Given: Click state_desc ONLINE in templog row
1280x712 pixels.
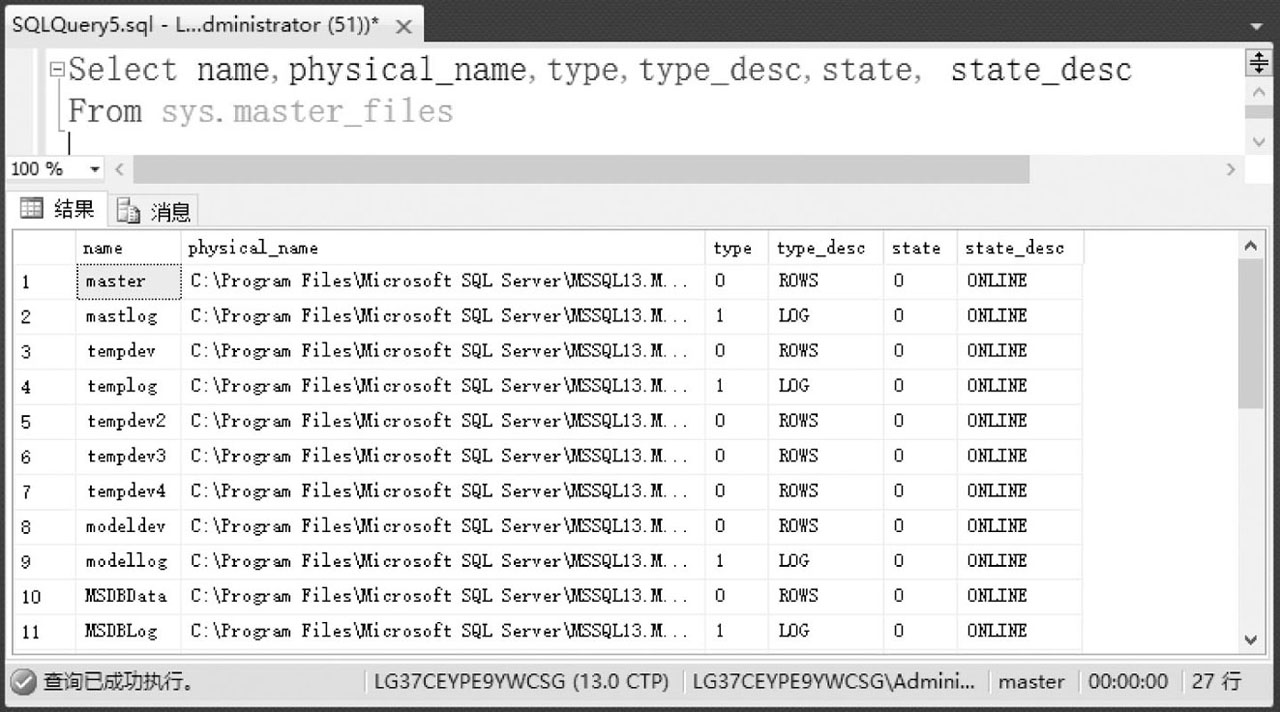Looking at the screenshot, I should 1020,387.
